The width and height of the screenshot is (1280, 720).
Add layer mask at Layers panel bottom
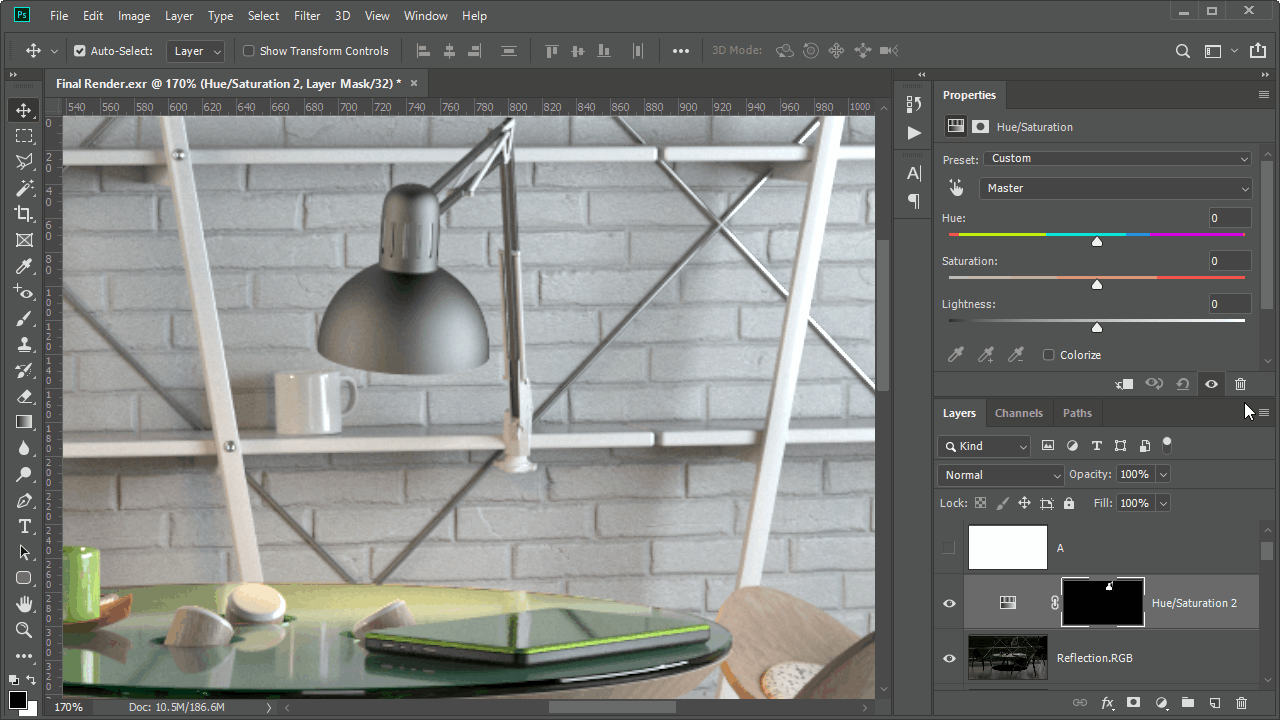(x=1134, y=704)
